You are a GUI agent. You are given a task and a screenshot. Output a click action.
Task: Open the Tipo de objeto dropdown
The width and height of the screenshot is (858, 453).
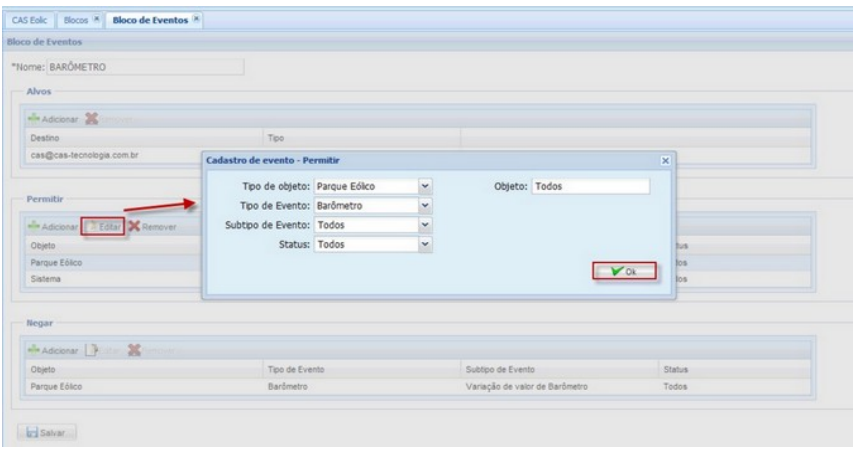pos(424,186)
